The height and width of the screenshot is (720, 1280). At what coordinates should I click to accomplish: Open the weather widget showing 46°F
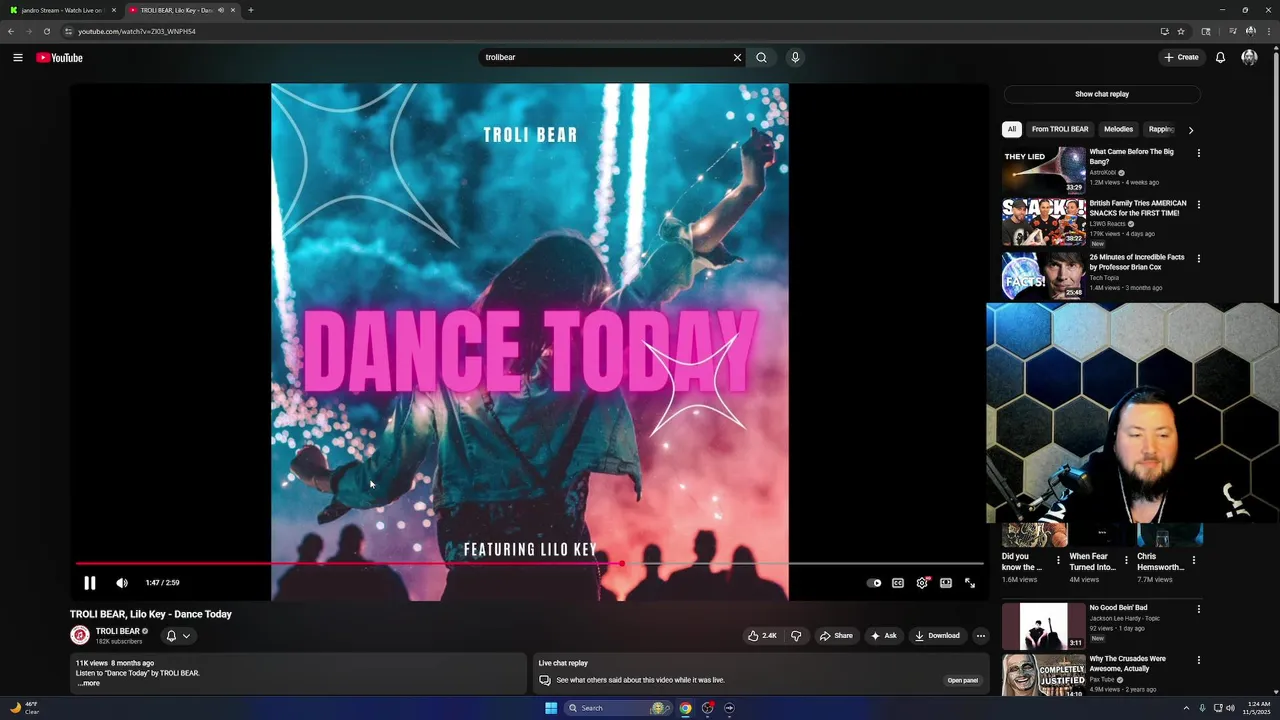[24, 708]
